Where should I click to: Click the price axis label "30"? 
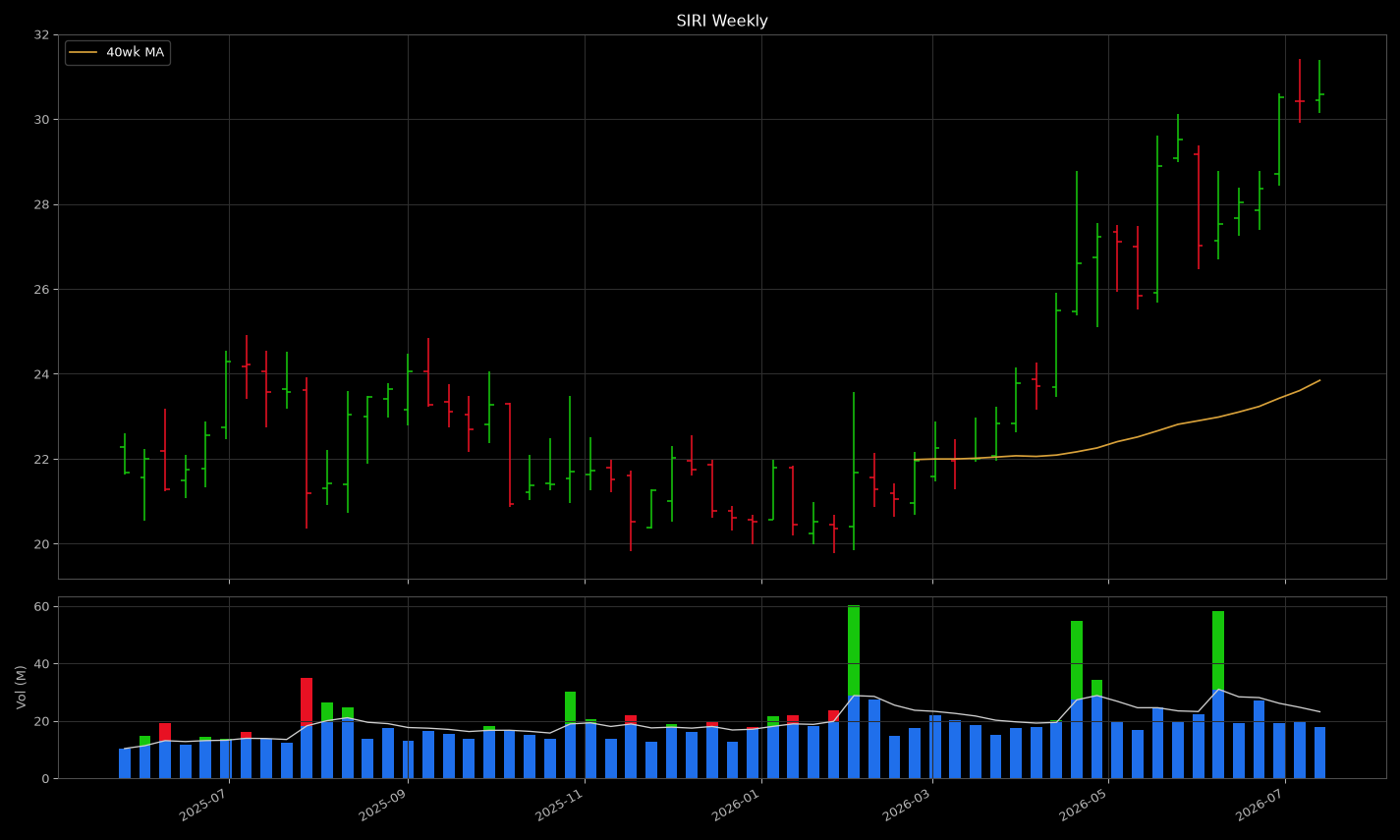(x=41, y=120)
